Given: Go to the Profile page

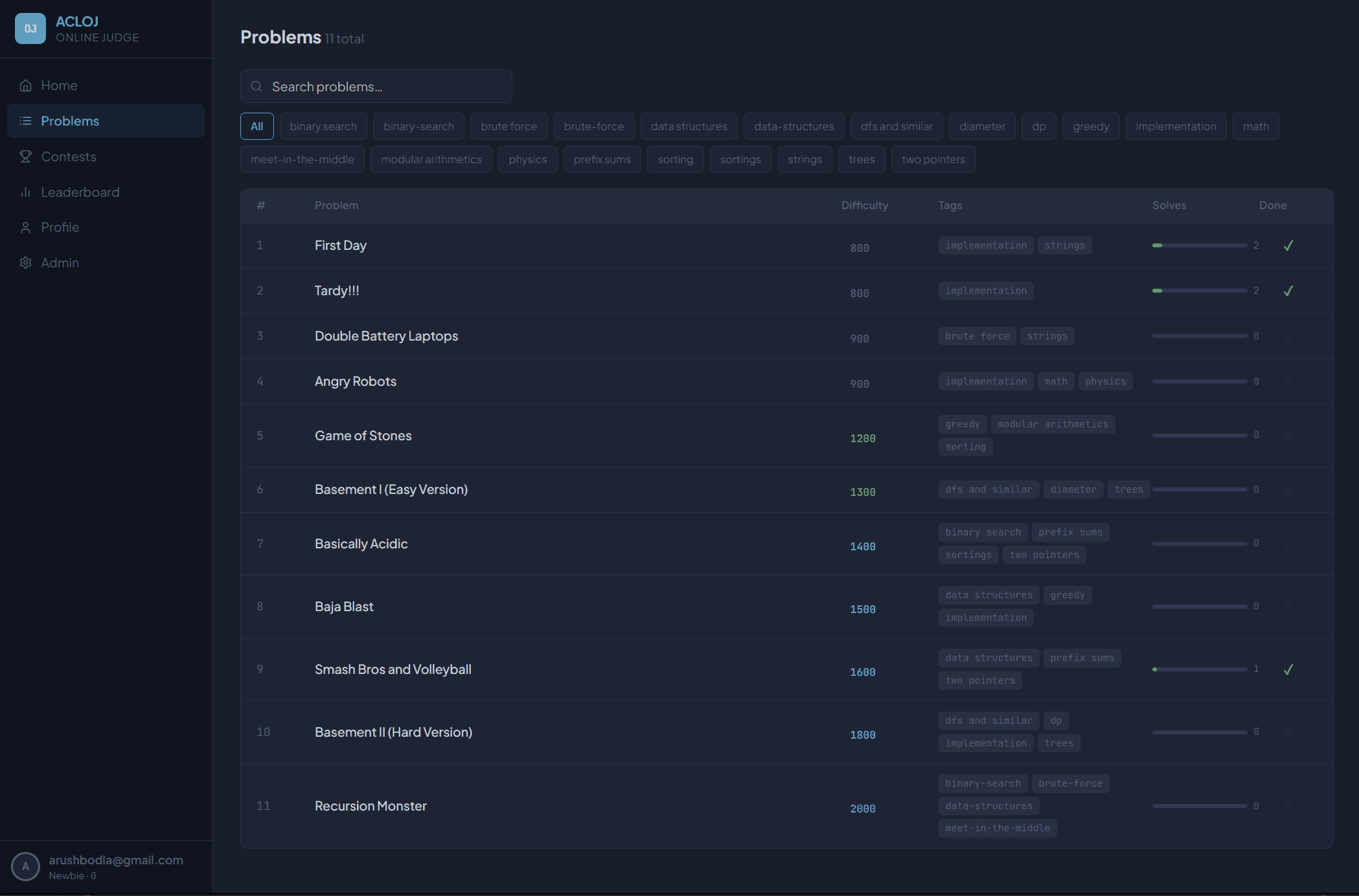Looking at the screenshot, I should [x=106, y=227].
